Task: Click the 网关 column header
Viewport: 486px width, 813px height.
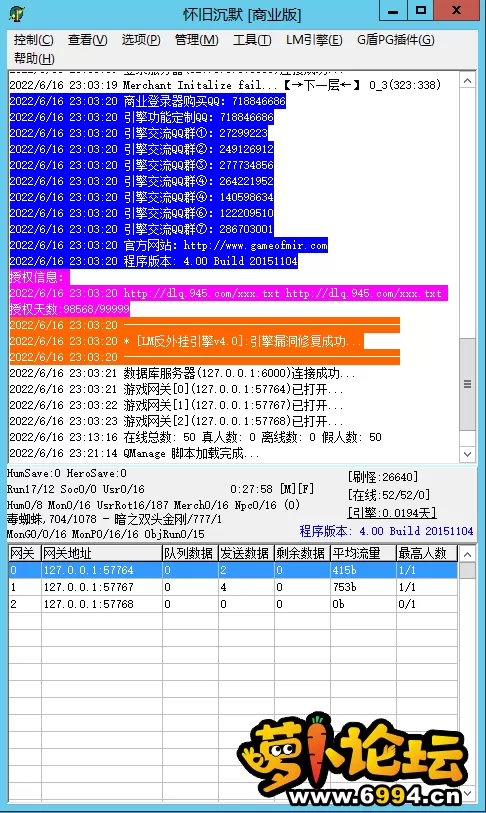Action: (x=24, y=553)
